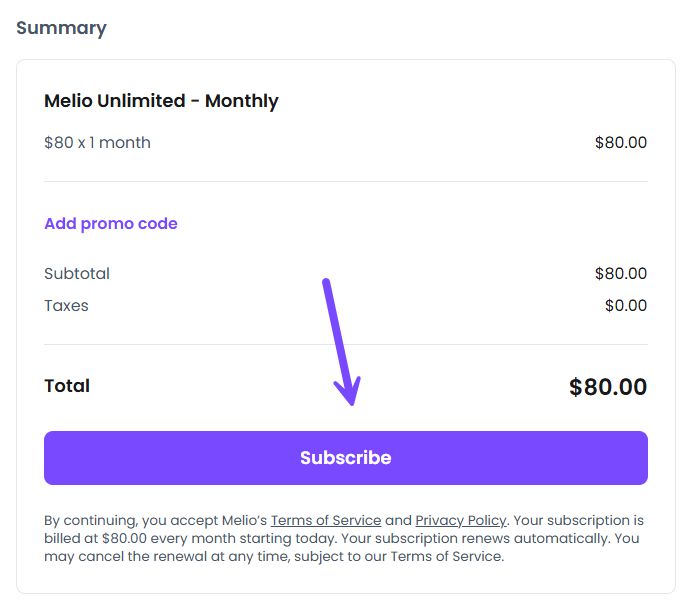Open the Add promo code link

coord(111,224)
